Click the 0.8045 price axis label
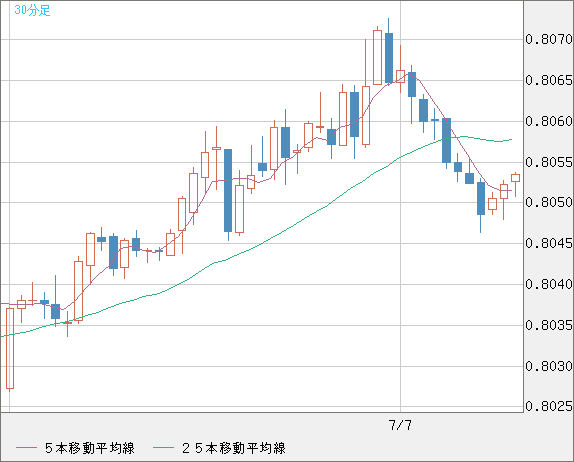Viewport: 574px width, 462px height. pyautogui.click(x=549, y=243)
